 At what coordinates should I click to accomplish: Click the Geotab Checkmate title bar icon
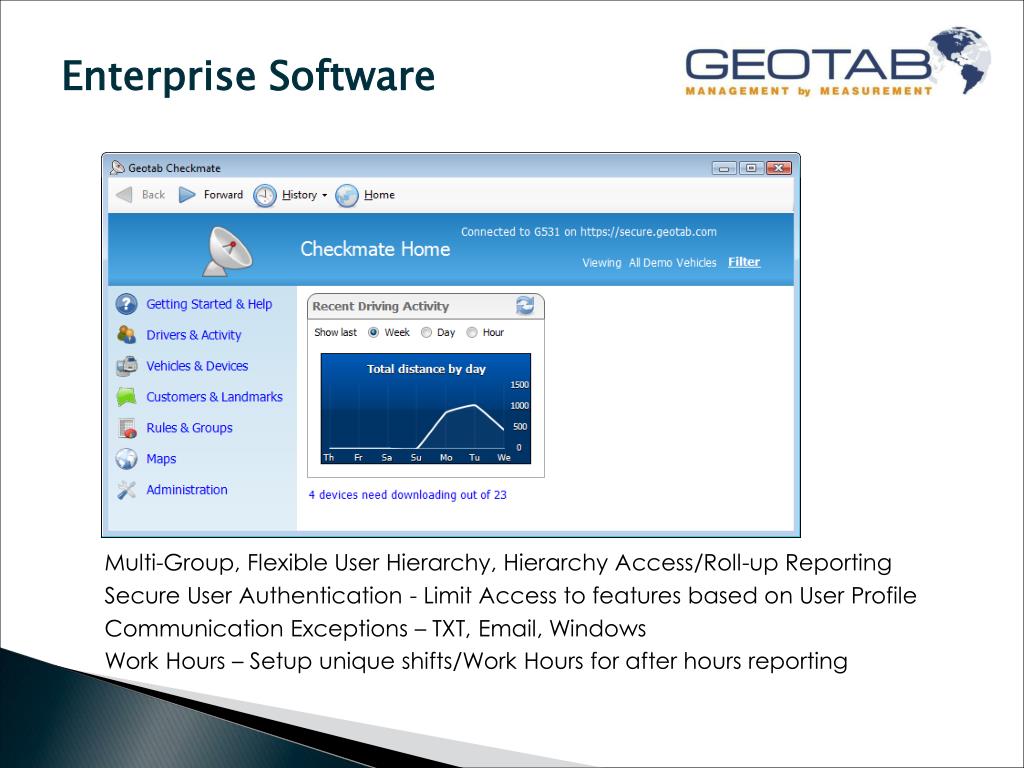click(118, 168)
